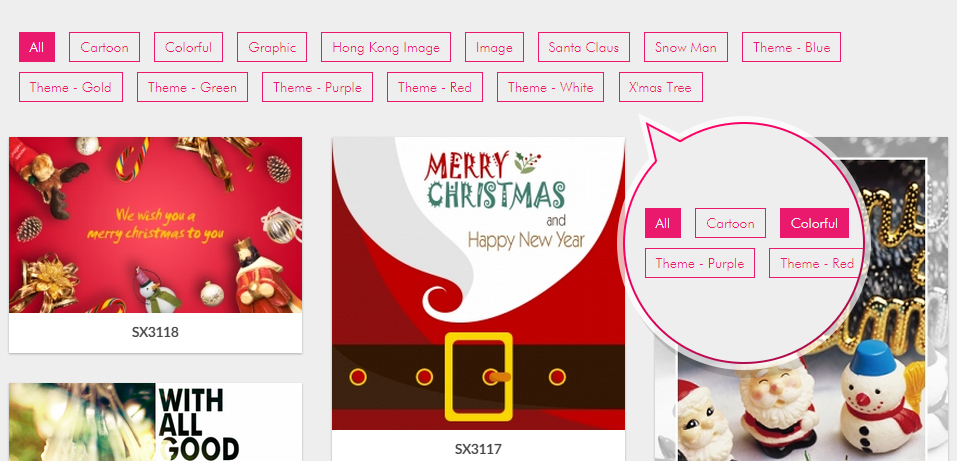Choose Theme - Red in the top filter rows
The width and height of the screenshot is (957, 461).
(435, 87)
